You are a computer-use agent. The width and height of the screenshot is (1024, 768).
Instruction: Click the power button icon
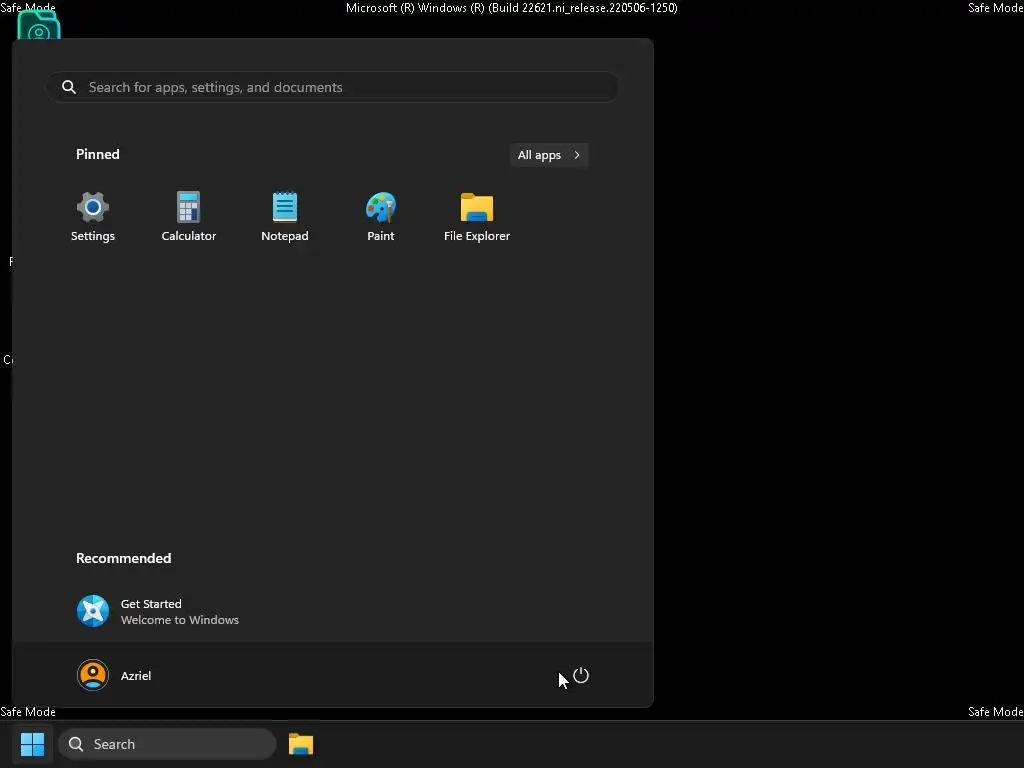click(581, 675)
